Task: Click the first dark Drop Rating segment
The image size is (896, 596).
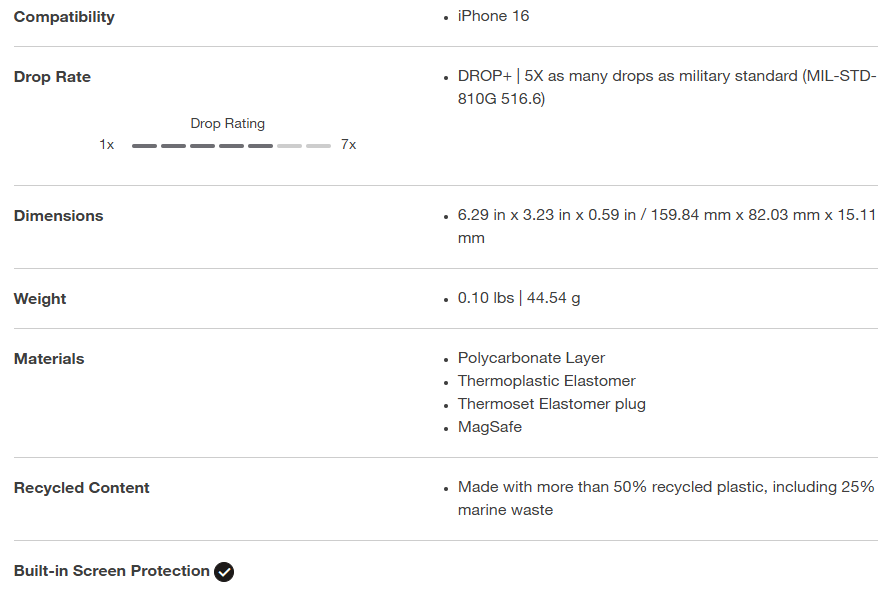Action: coord(144,146)
